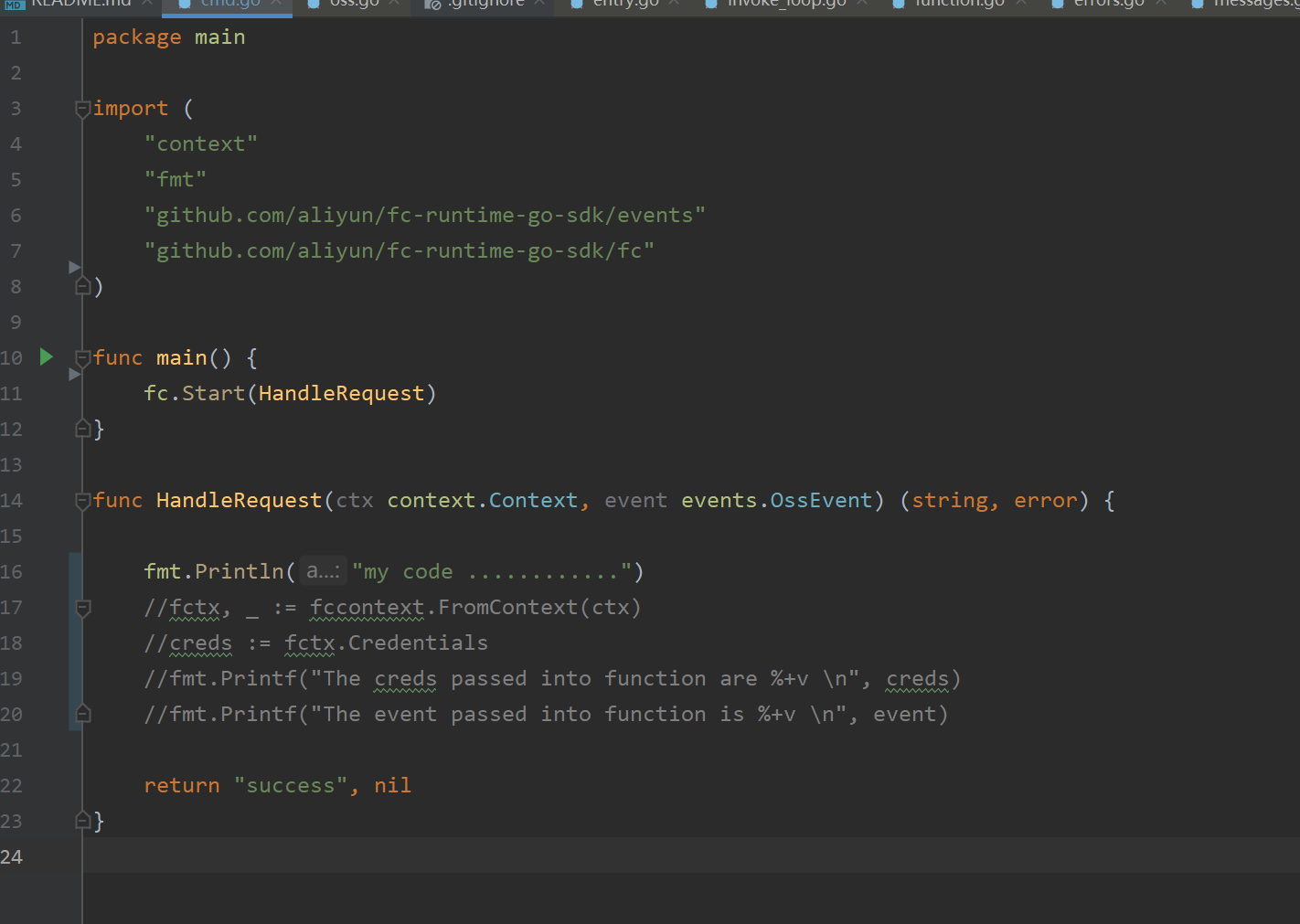
Task: Click 'The creds passed into function' comment text
Action: [x=515, y=679]
